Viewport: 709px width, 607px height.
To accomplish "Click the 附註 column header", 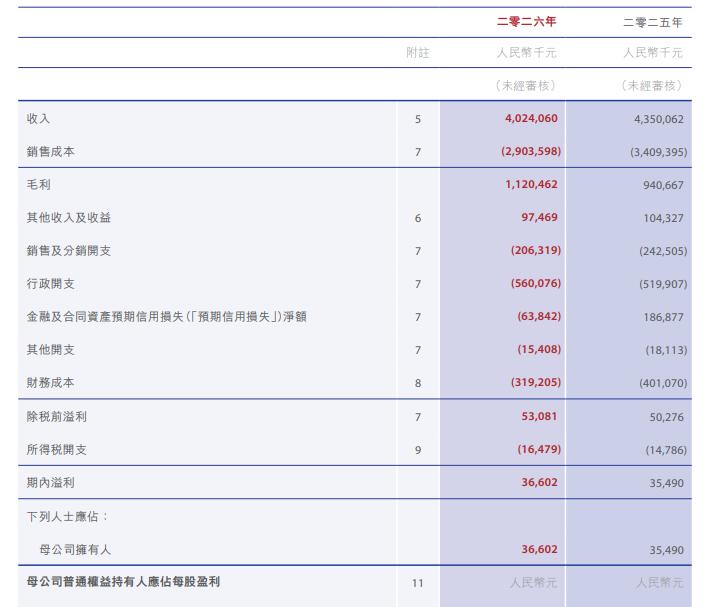I will point(418,53).
